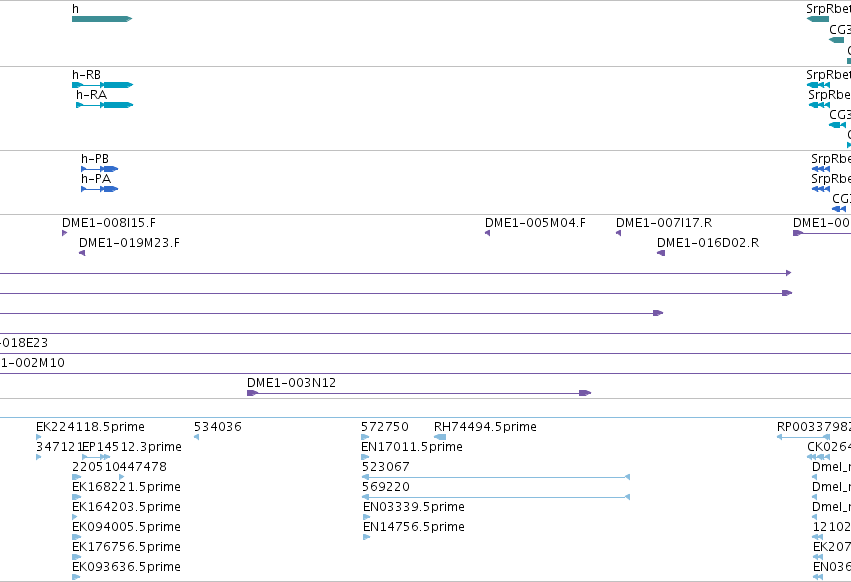
Task: Click the DME1-007I17.R label
Action: click(664, 223)
